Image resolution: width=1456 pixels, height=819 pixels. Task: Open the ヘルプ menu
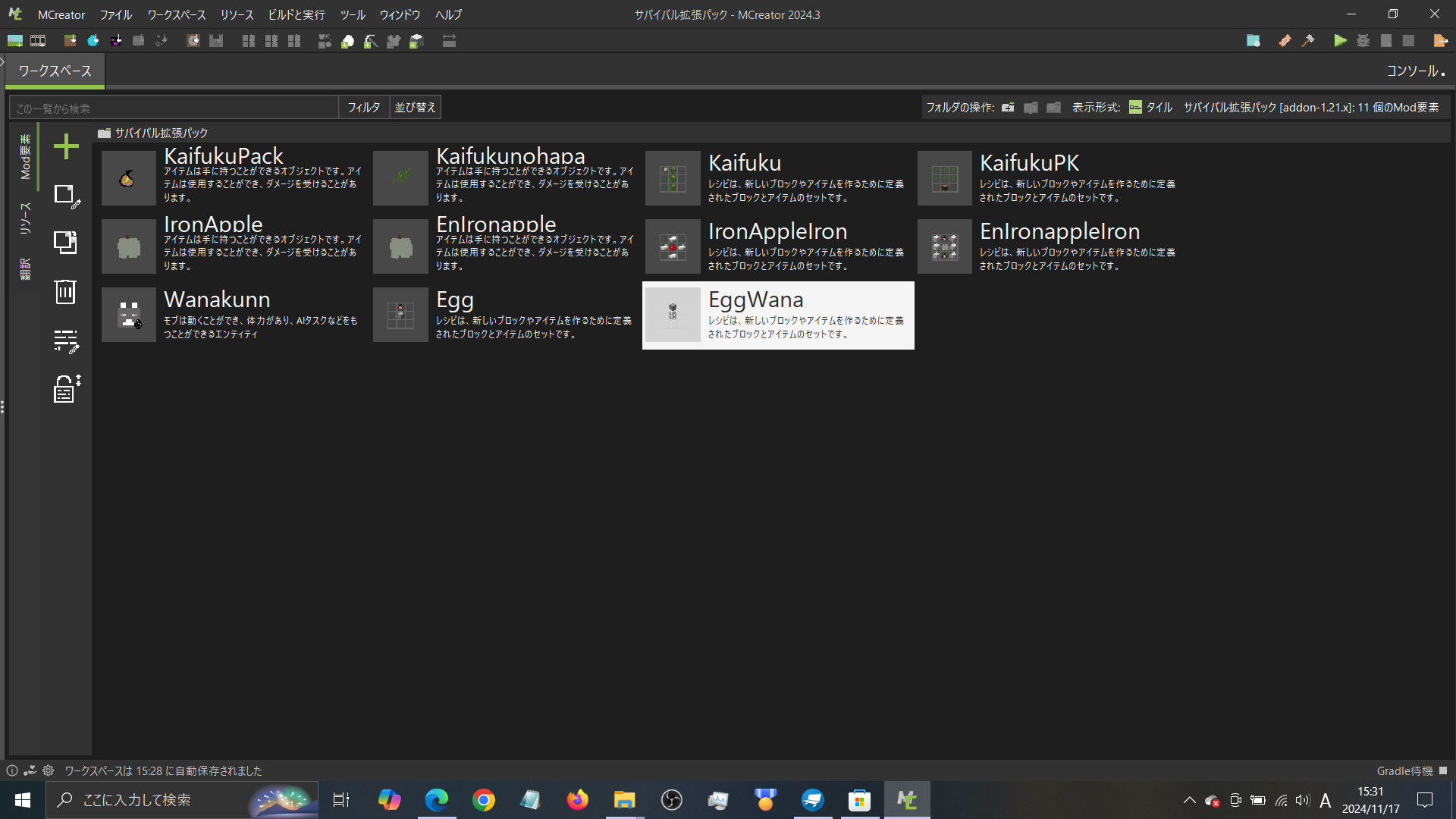click(x=449, y=14)
